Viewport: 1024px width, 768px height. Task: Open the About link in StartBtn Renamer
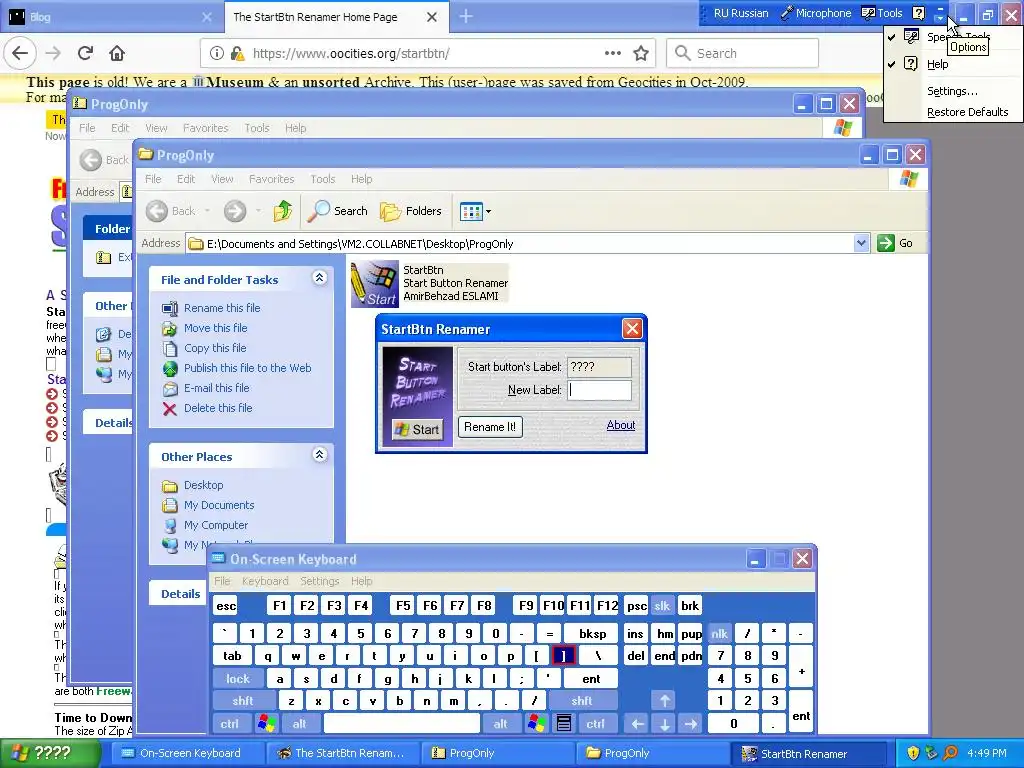click(x=620, y=425)
